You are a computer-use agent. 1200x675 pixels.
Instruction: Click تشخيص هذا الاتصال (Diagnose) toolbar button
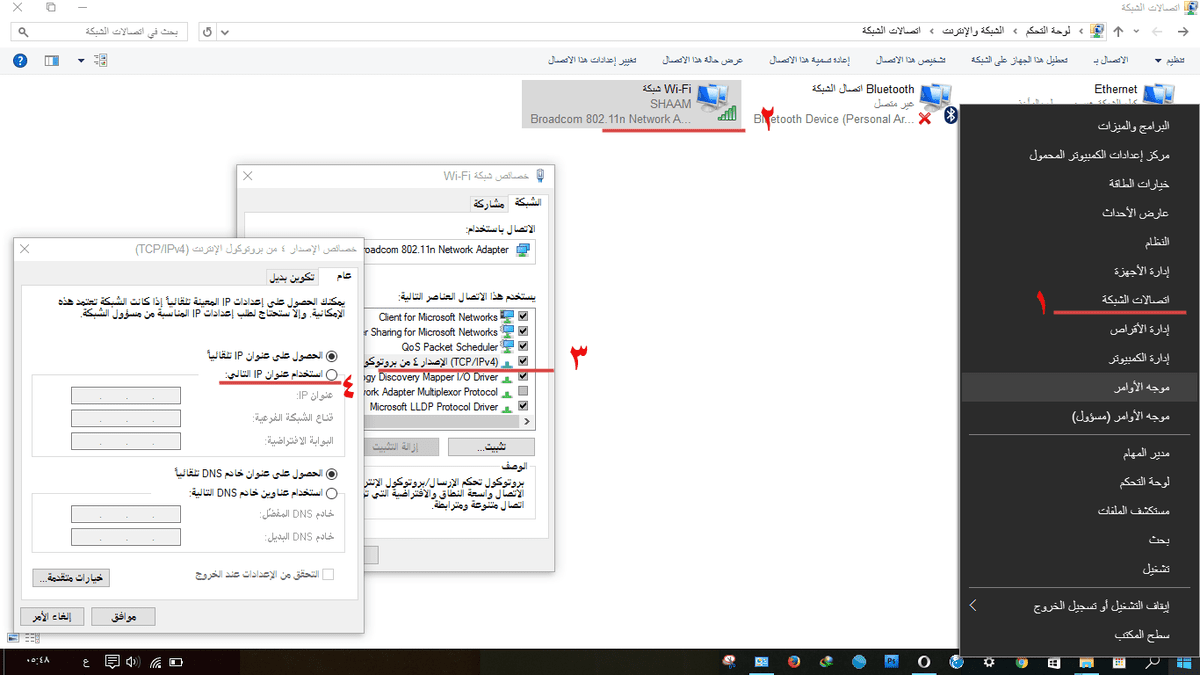click(x=911, y=60)
